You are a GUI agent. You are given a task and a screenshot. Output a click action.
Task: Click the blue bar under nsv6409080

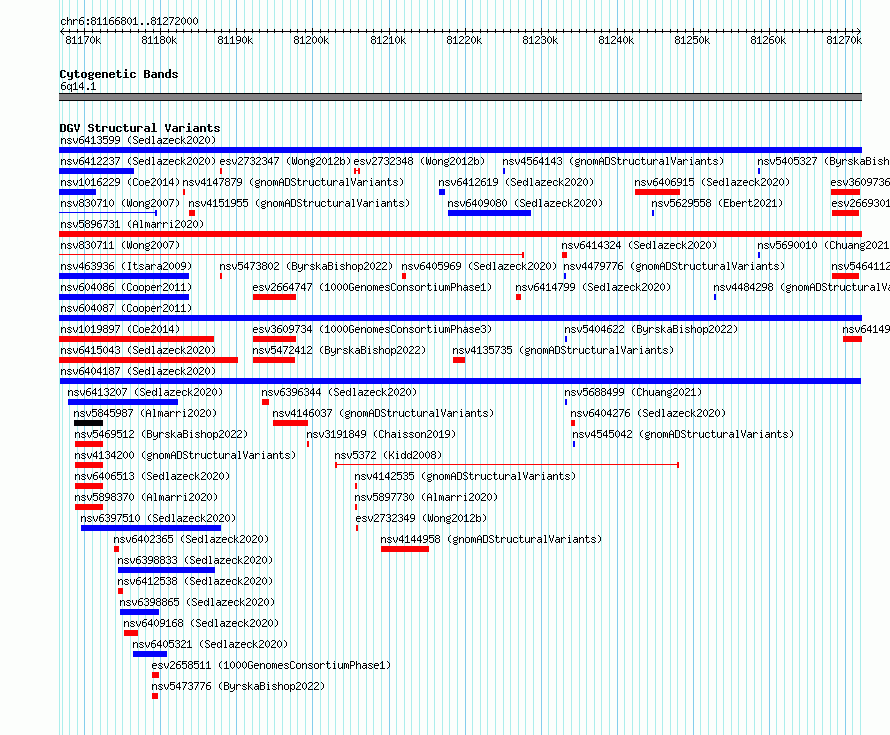pos(489,213)
